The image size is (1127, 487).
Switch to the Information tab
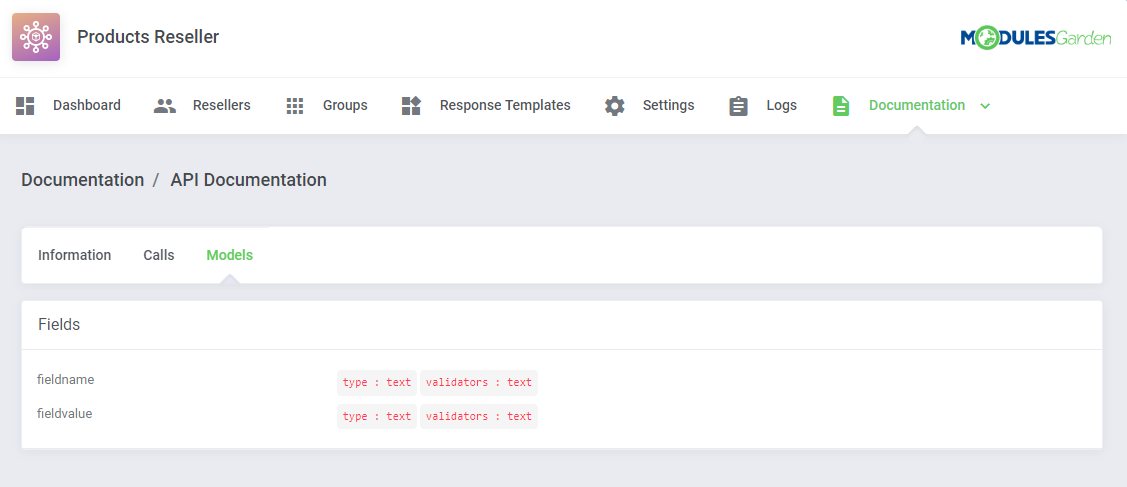(x=75, y=255)
